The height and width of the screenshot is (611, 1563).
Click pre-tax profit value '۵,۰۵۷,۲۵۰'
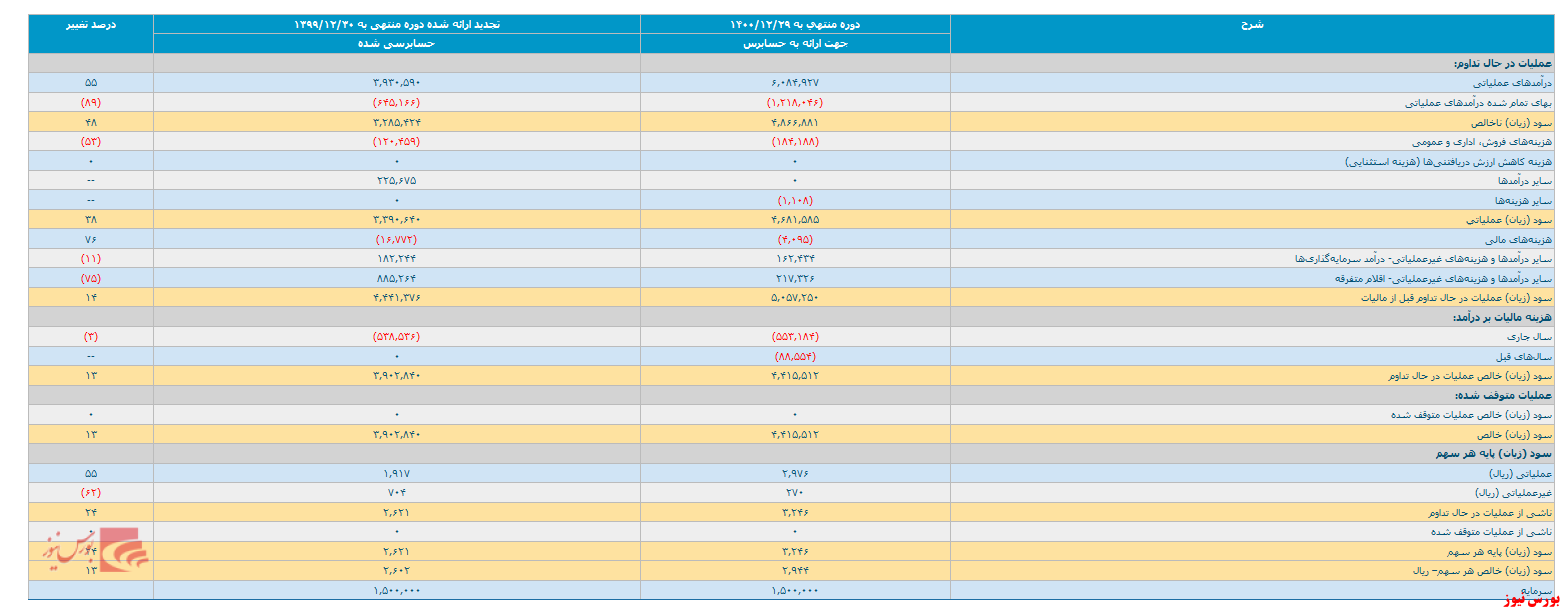tap(795, 298)
